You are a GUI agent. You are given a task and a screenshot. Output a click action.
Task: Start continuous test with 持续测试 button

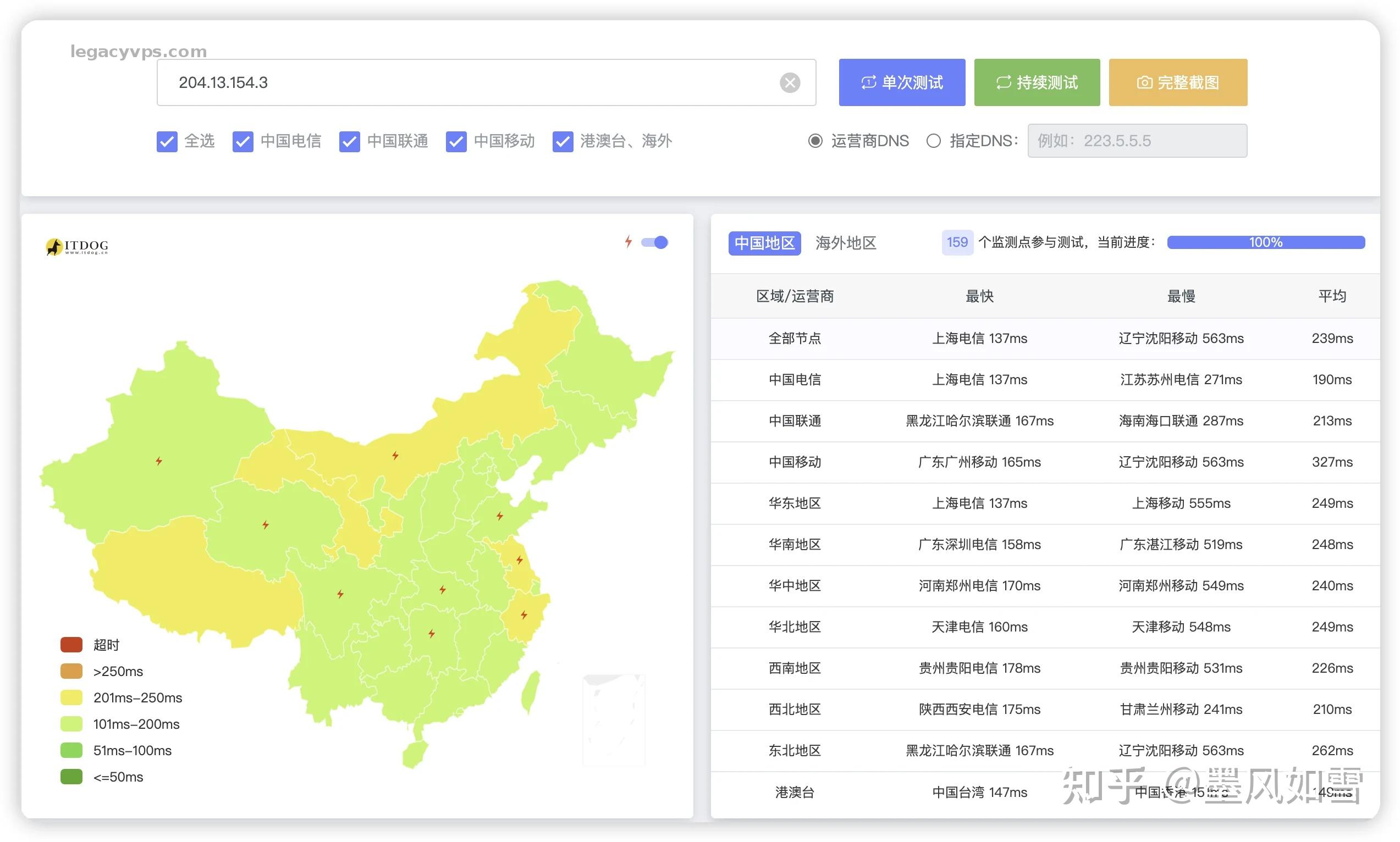tap(1037, 82)
